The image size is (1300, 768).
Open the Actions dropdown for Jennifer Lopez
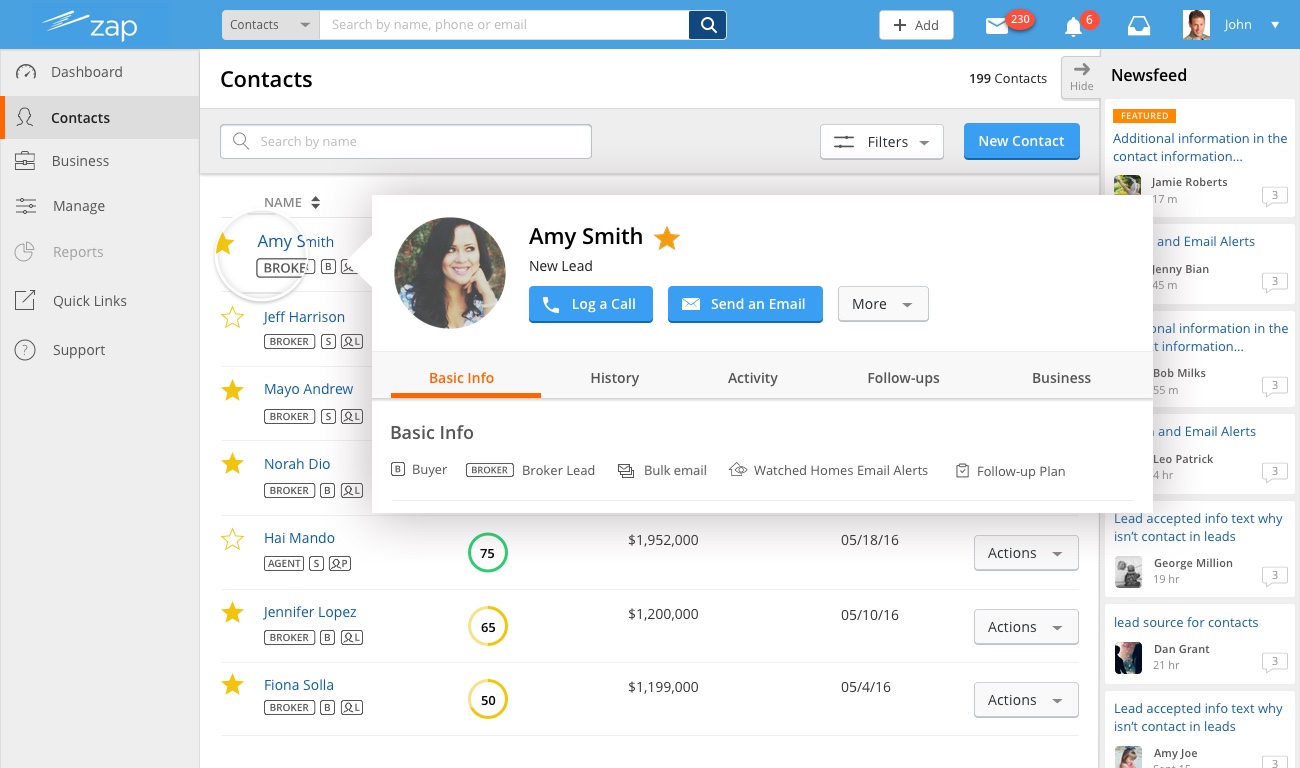[1026, 627]
